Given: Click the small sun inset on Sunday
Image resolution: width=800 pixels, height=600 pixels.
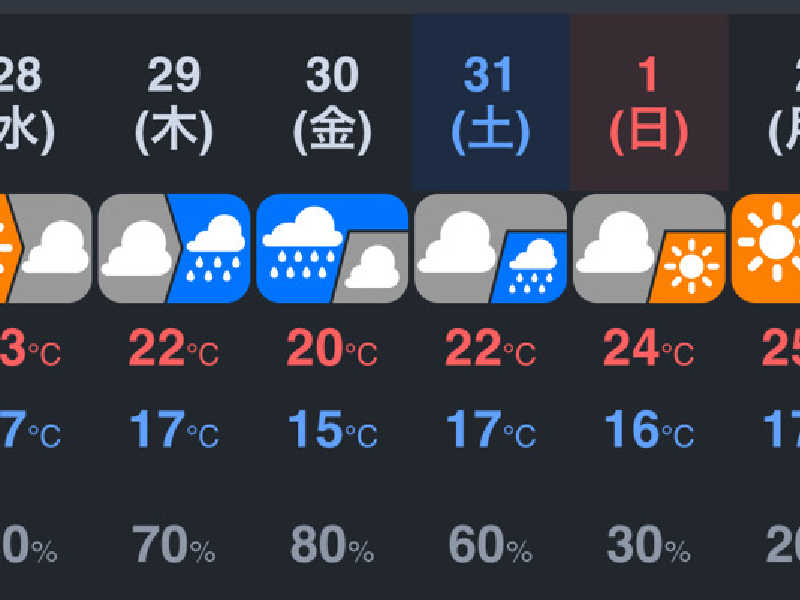Looking at the screenshot, I should pos(688,267).
